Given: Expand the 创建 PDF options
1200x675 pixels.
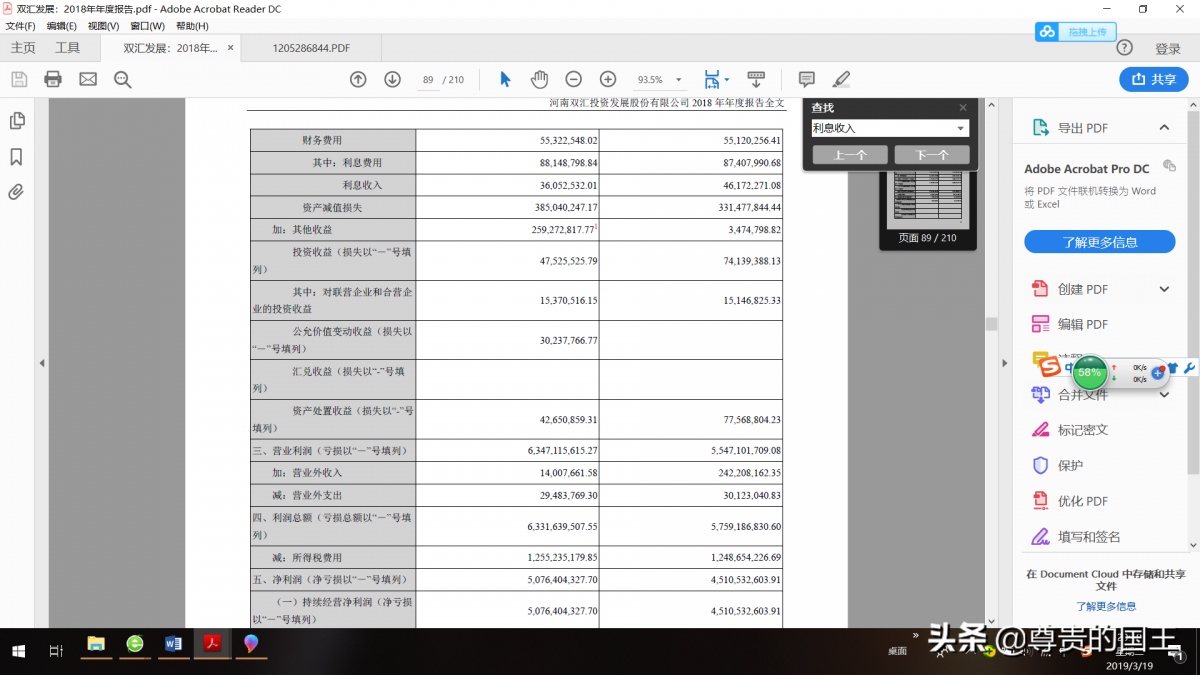Looking at the screenshot, I should tap(1164, 289).
